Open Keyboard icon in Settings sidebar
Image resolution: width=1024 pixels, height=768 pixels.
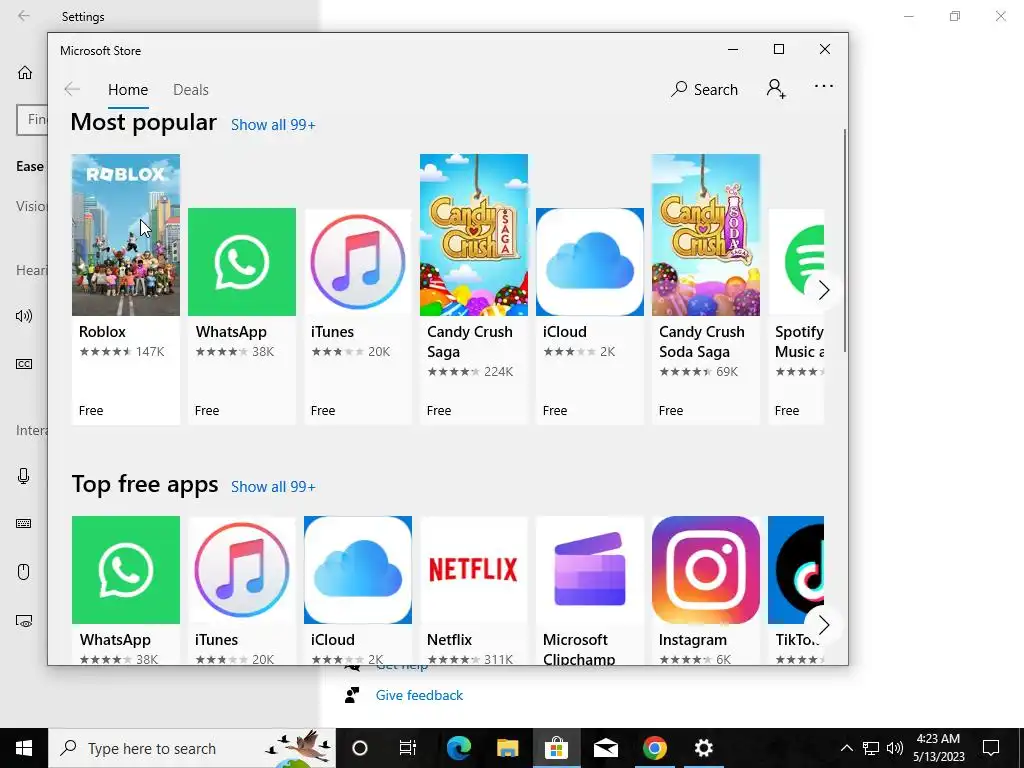tap(24, 524)
